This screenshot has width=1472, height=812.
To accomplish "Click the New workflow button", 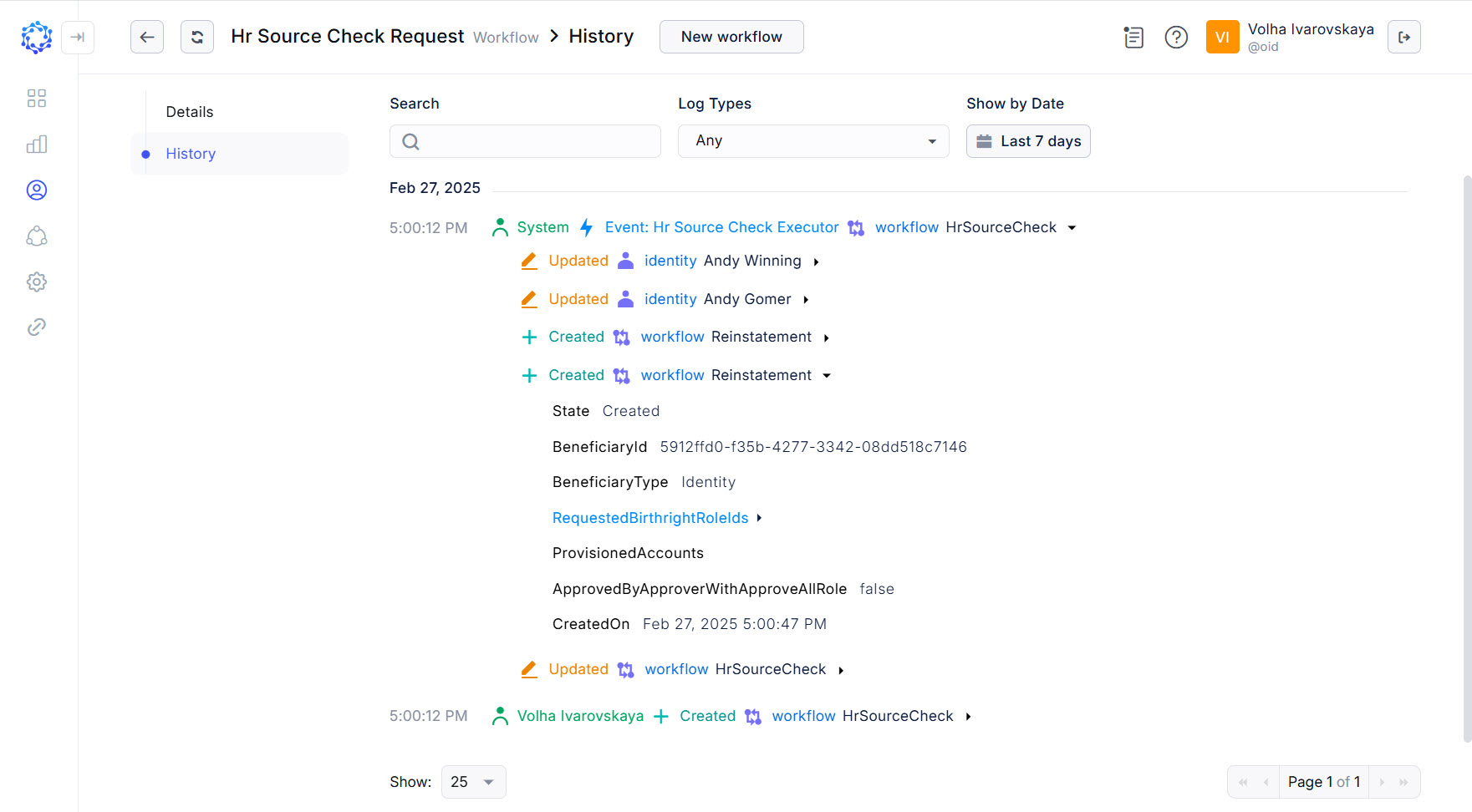I will pos(731,37).
